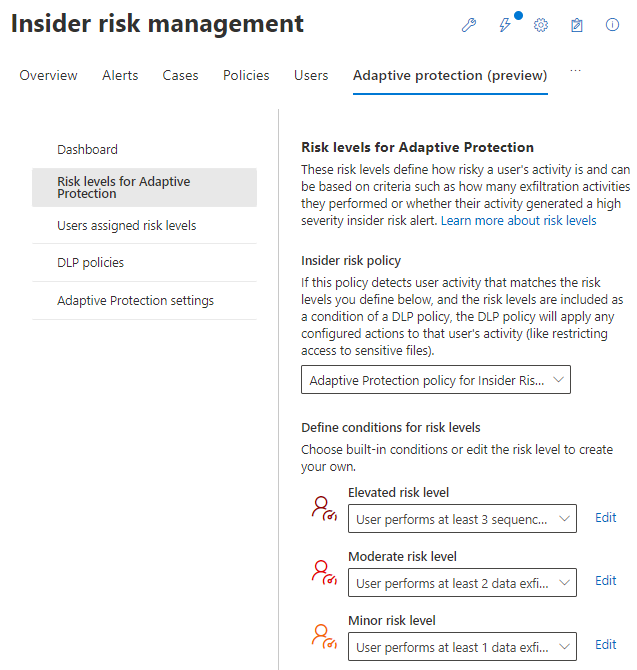
Task: Open the settings gear icon
Action: (541, 25)
